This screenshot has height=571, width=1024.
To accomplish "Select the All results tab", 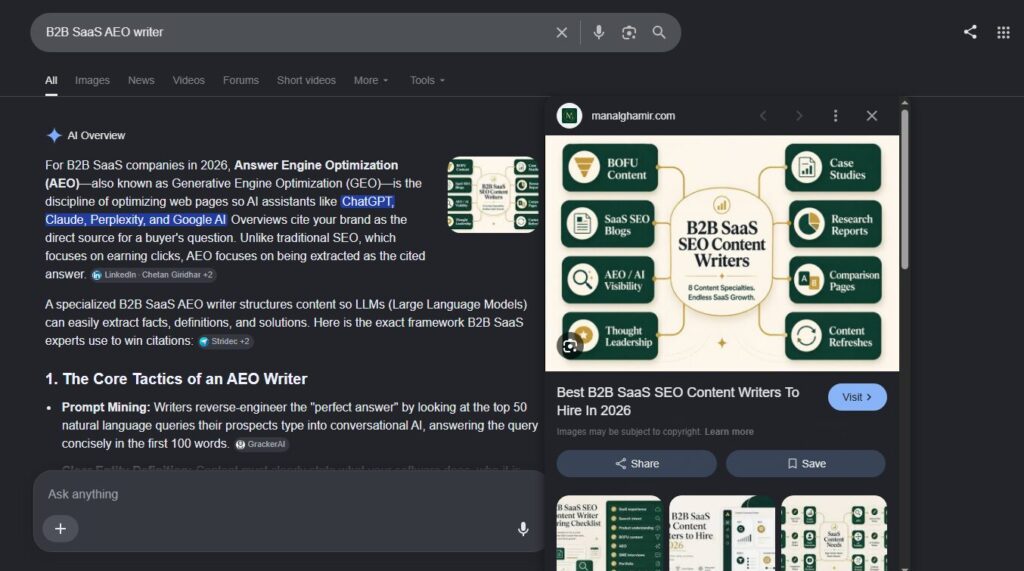I will click(x=51, y=80).
